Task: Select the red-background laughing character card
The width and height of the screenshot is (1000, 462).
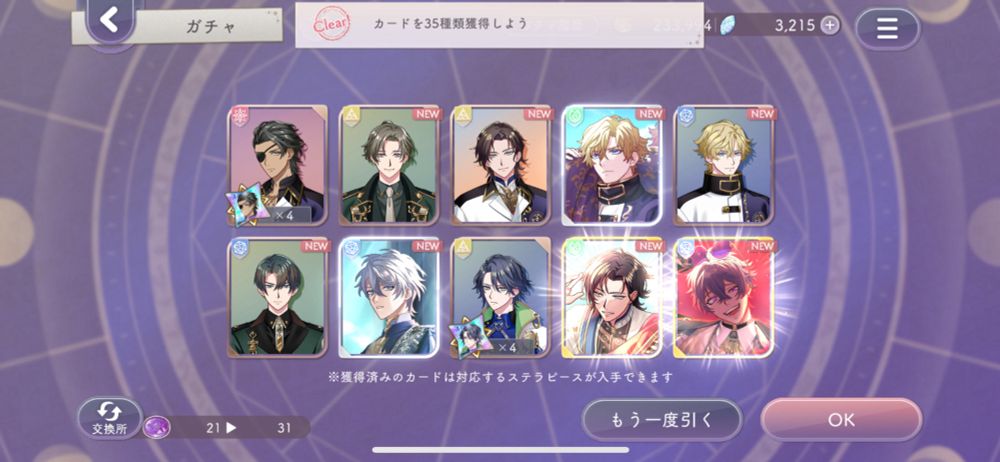Action: 724,297
